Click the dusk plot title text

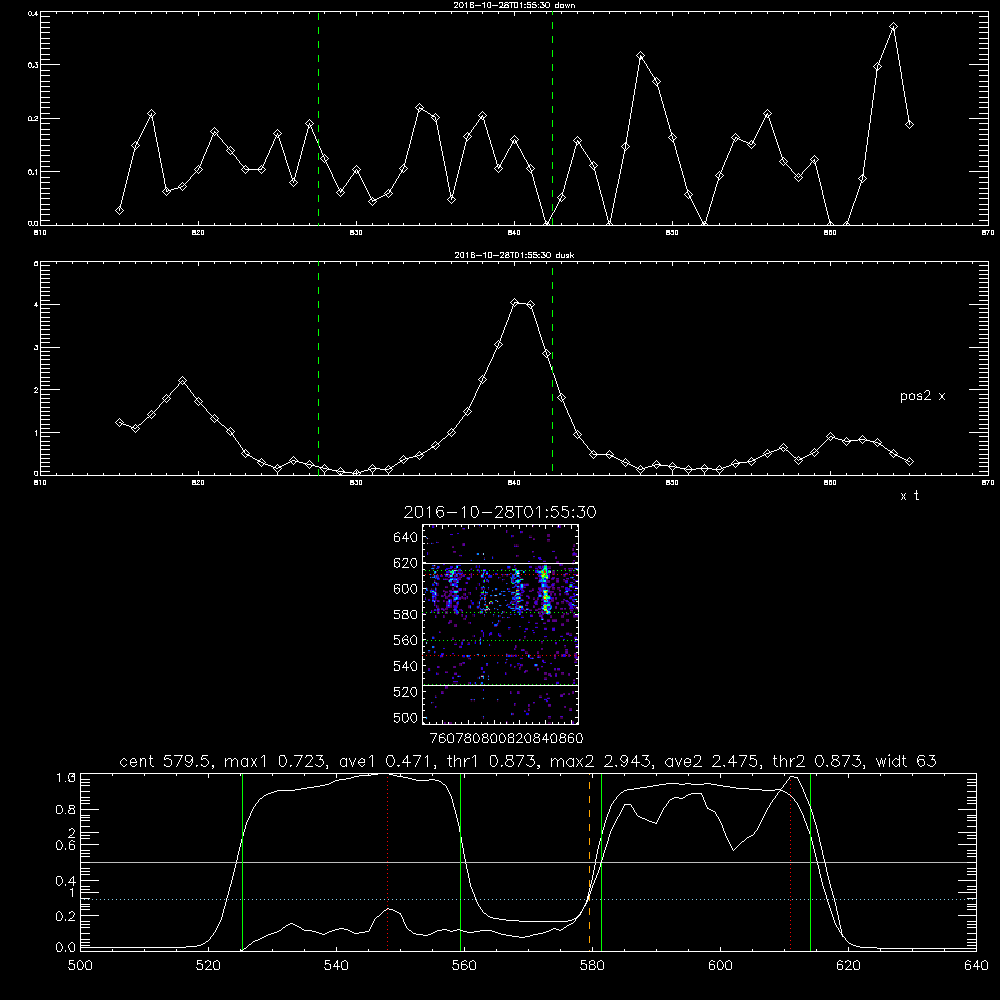coord(514,254)
